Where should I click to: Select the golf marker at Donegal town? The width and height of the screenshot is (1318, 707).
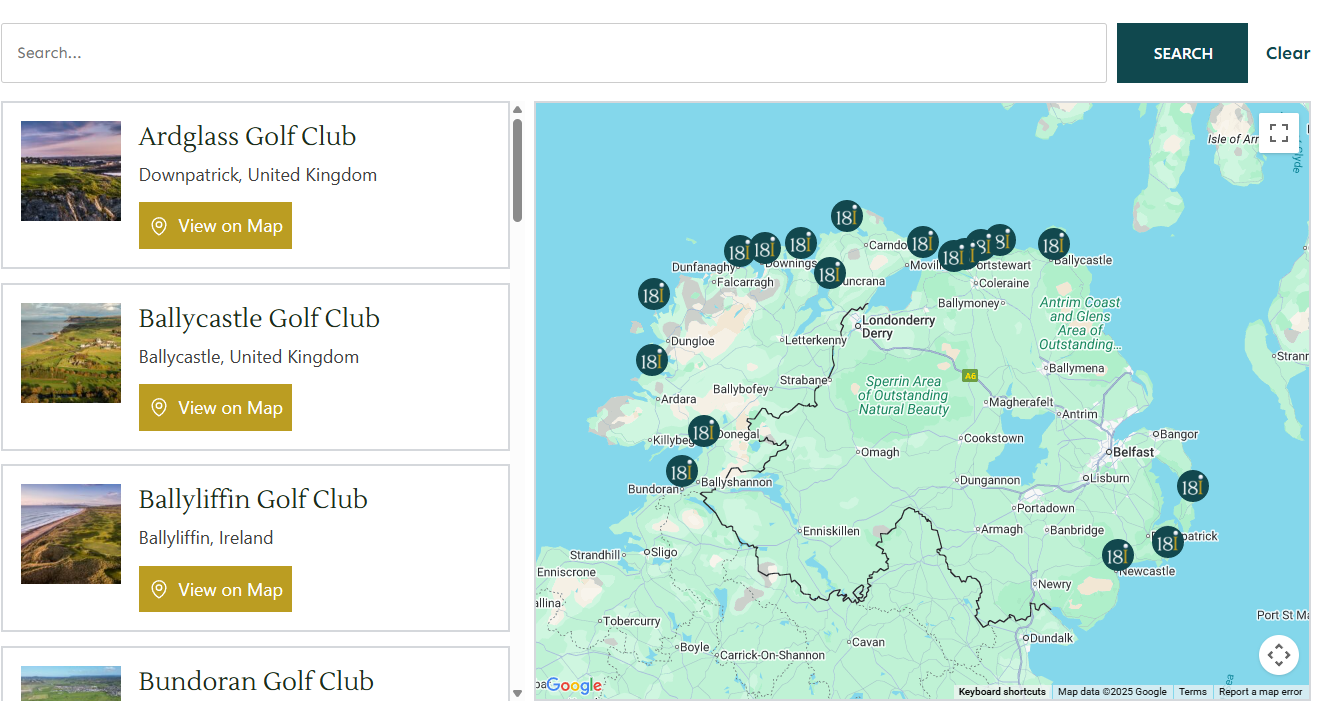[x=704, y=431]
